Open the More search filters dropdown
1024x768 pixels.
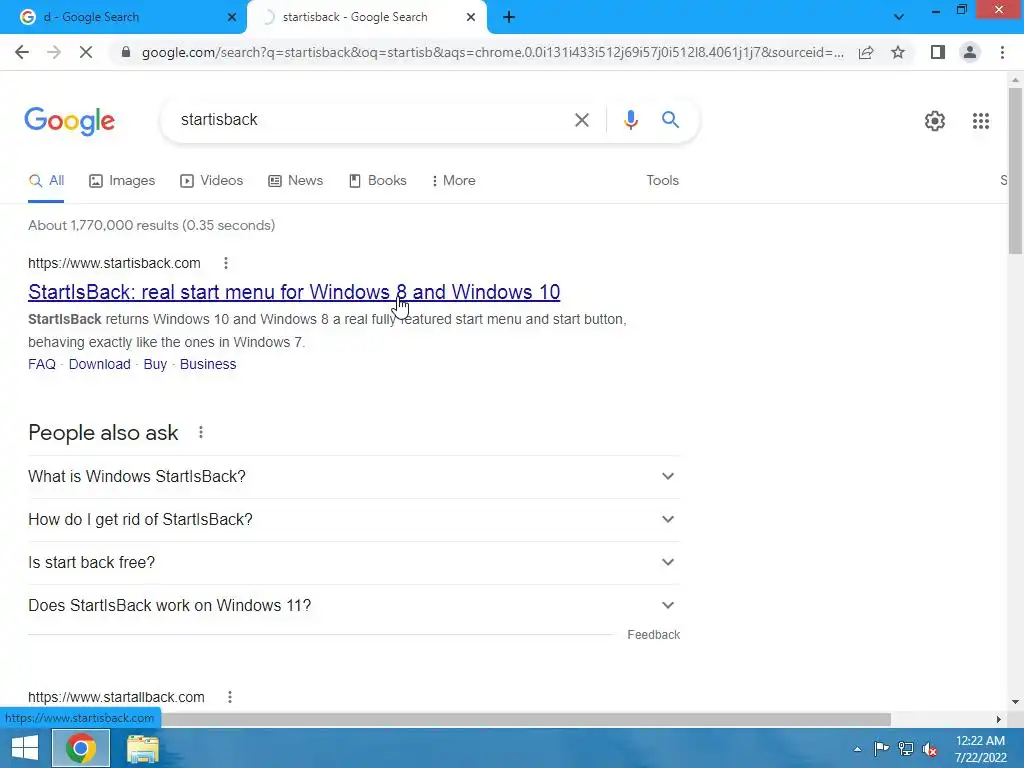[x=453, y=180]
